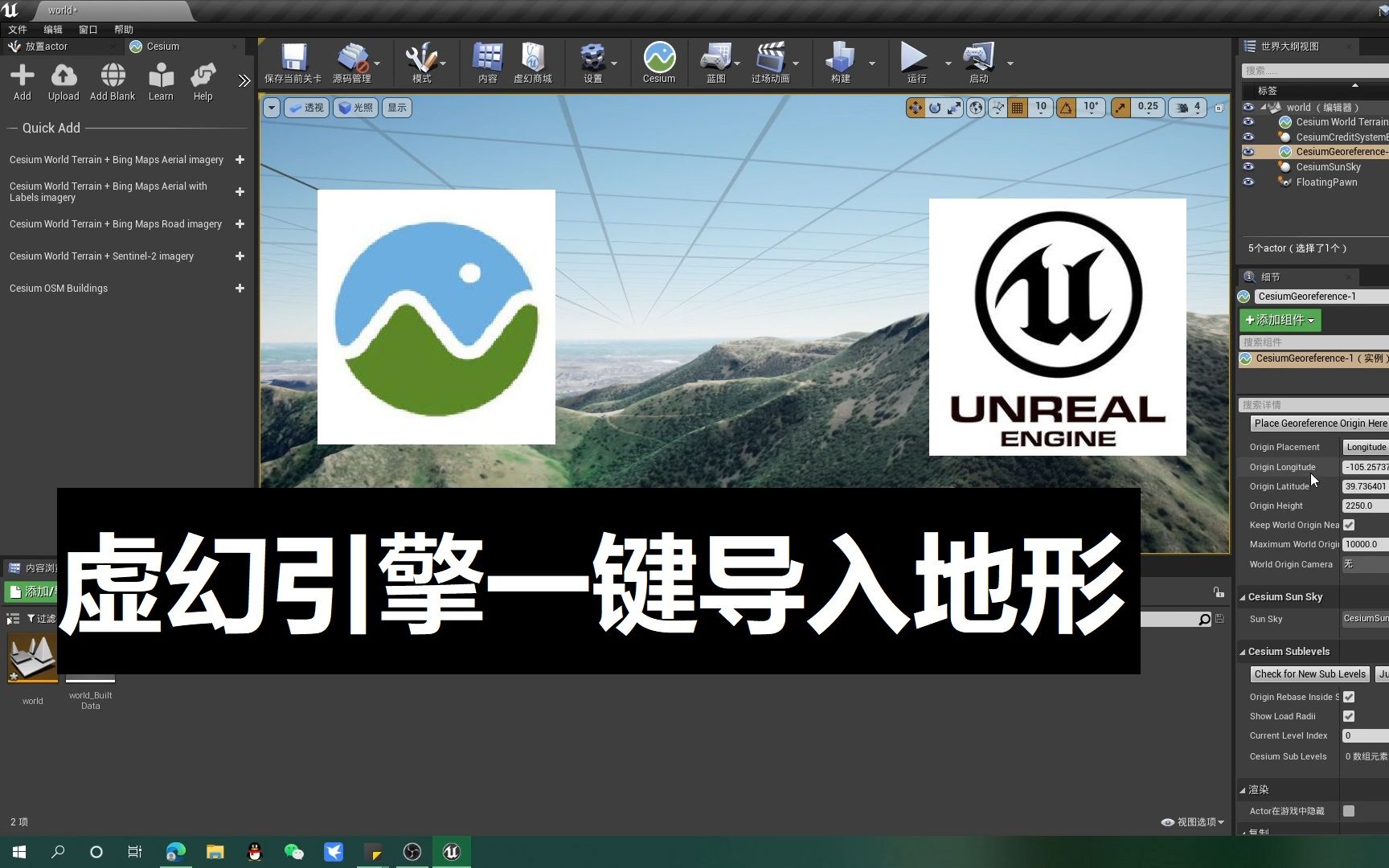Viewport: 1389px width, 868px height.
Task: Open the Cinematics toolbar icon
Action: 770,58
